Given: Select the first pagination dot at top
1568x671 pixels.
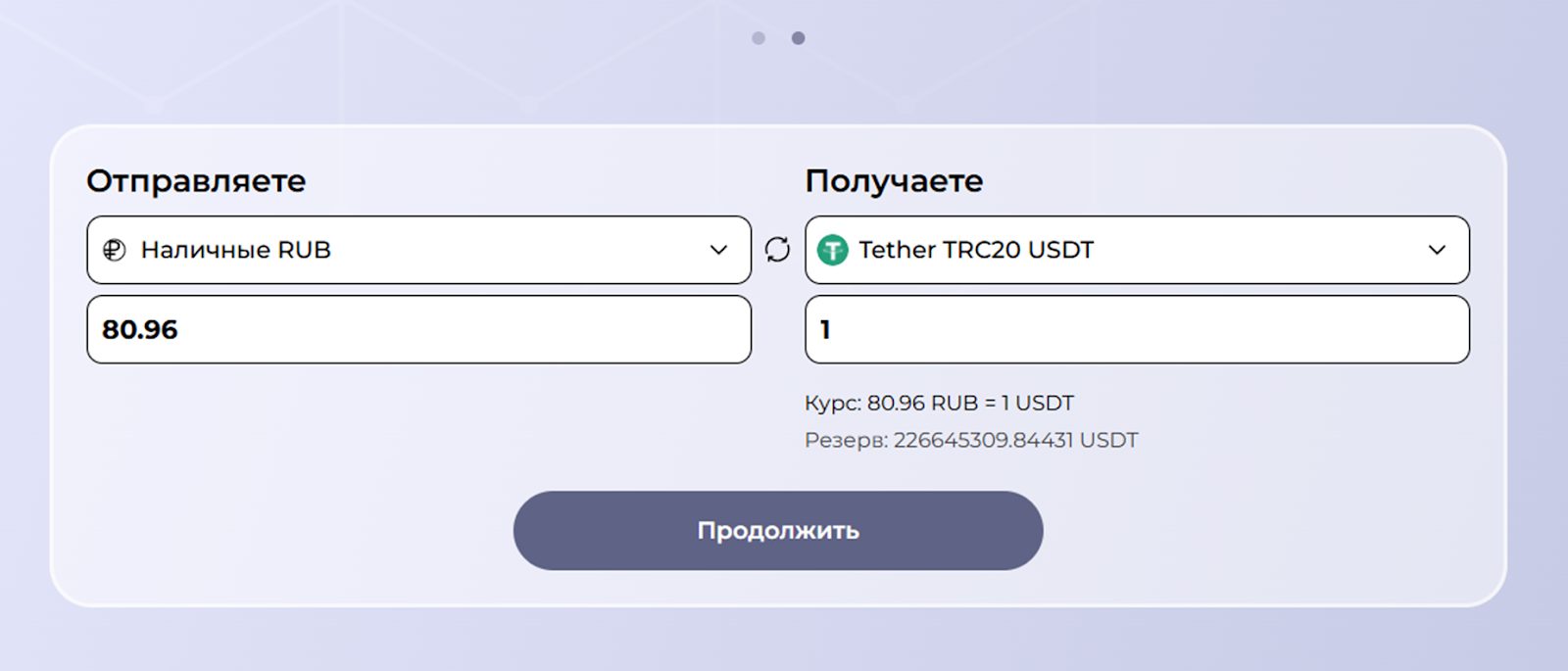Looking at the screenshot, I should [758, 38].
